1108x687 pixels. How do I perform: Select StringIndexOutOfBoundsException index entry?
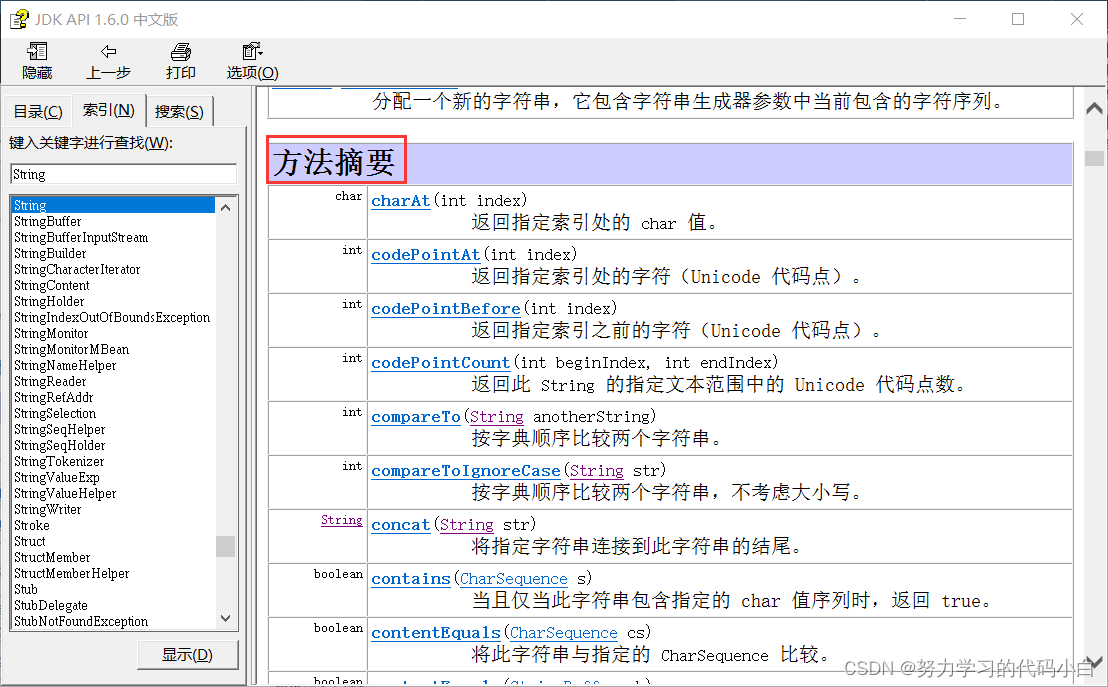click(x=112, y=317)
